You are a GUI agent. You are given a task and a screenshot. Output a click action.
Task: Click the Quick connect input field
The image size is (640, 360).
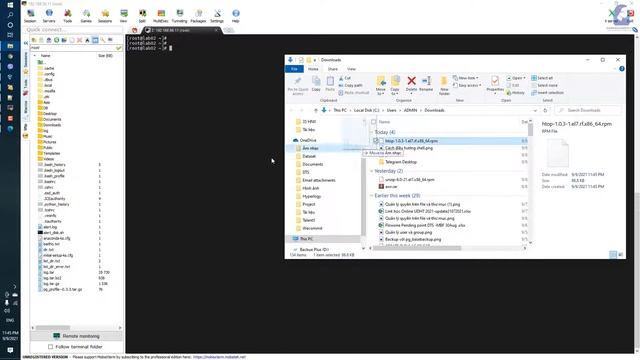73,30
